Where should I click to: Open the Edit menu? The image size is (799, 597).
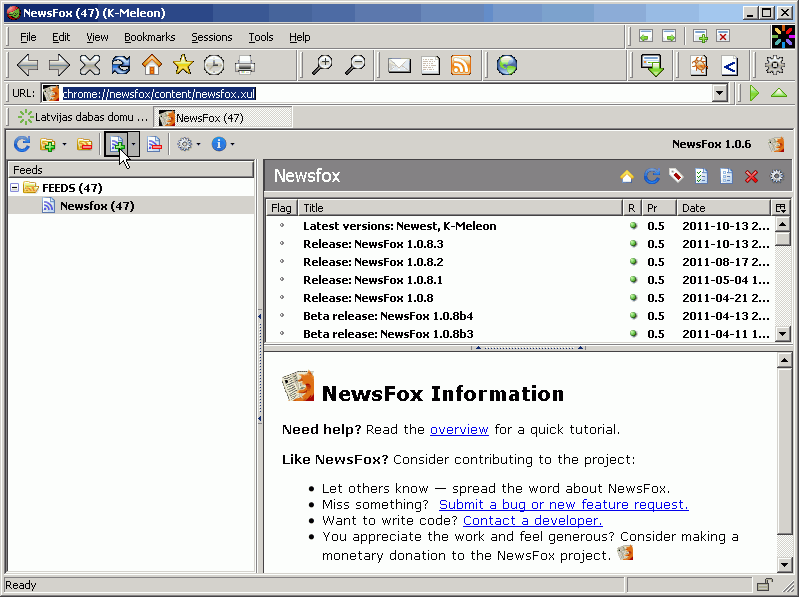click(61, 37)
